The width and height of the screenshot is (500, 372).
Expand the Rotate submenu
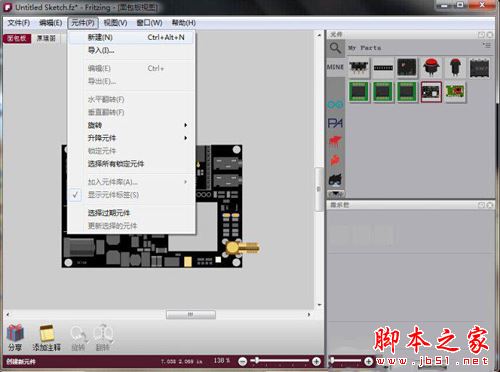(x=131, y=125)
